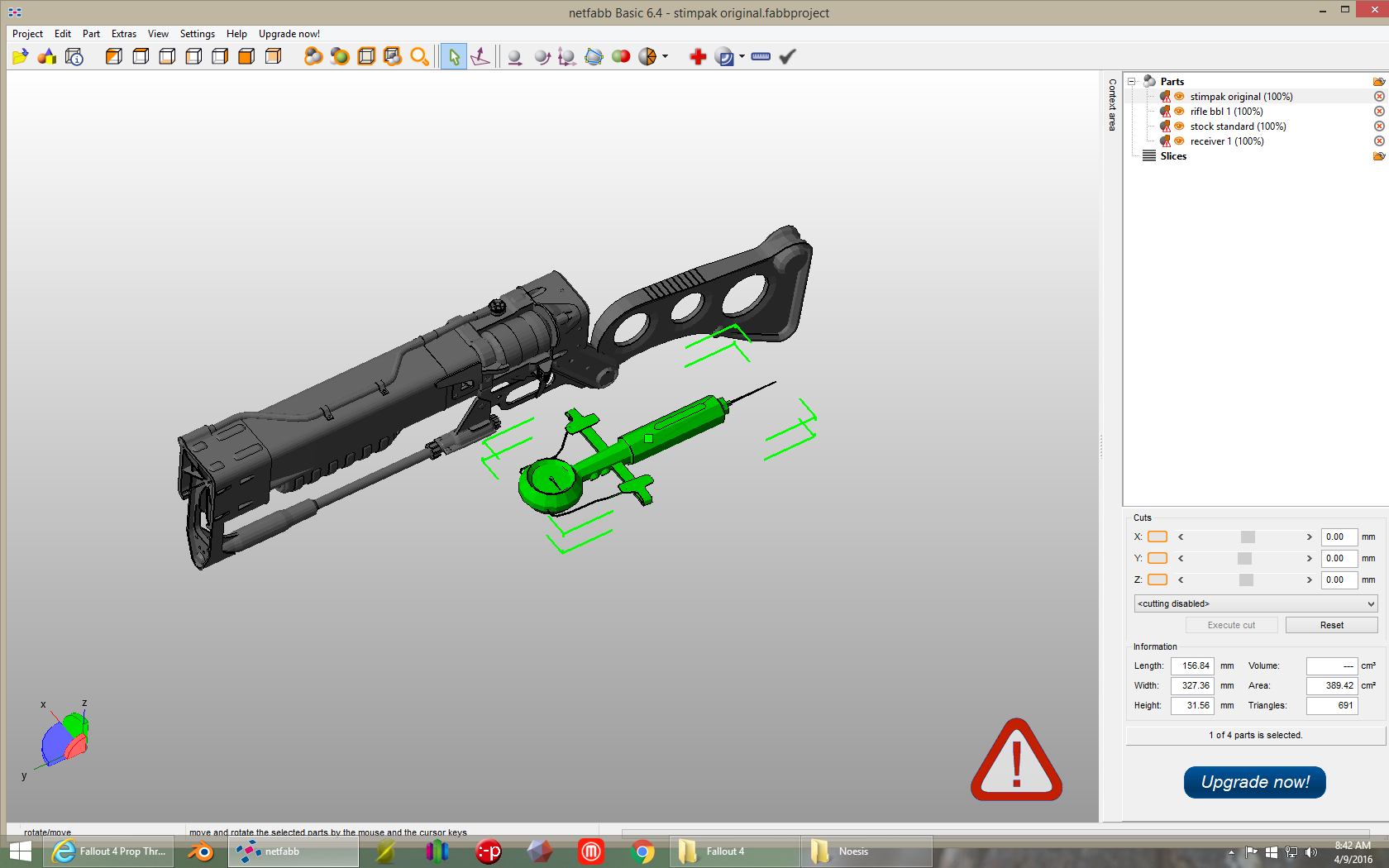Click the rotate part sphere icon

pos(542,56)
